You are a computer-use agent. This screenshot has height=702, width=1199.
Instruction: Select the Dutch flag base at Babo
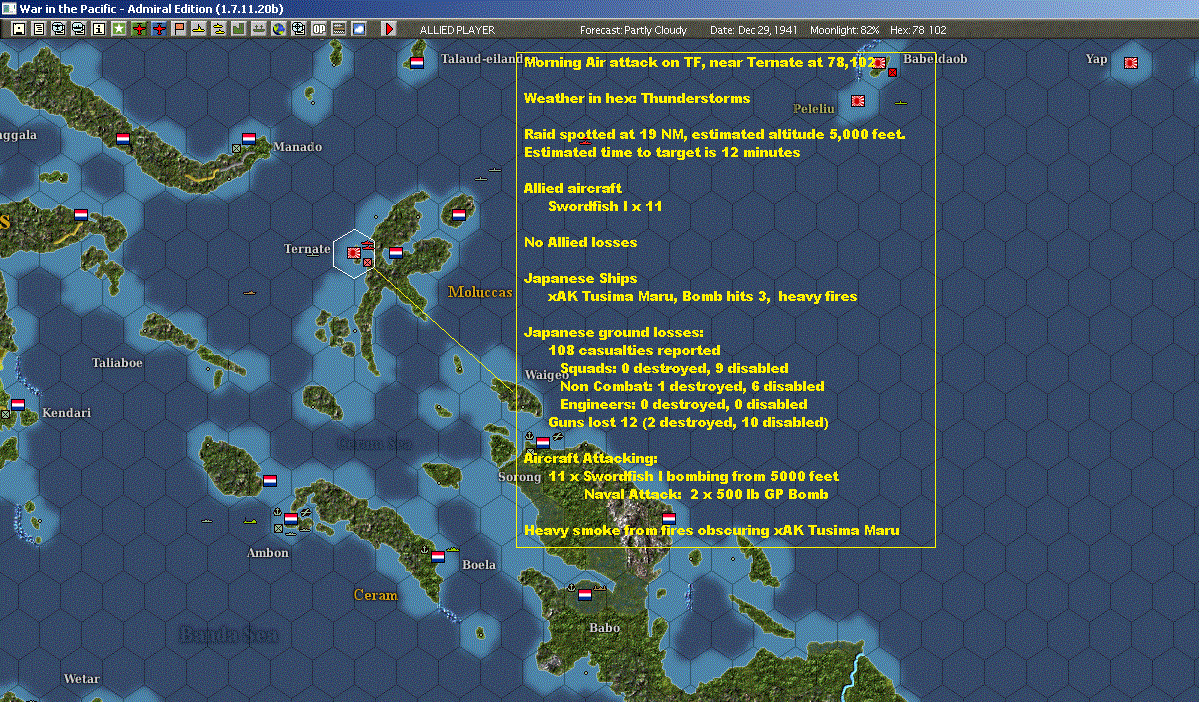point(585,594)
